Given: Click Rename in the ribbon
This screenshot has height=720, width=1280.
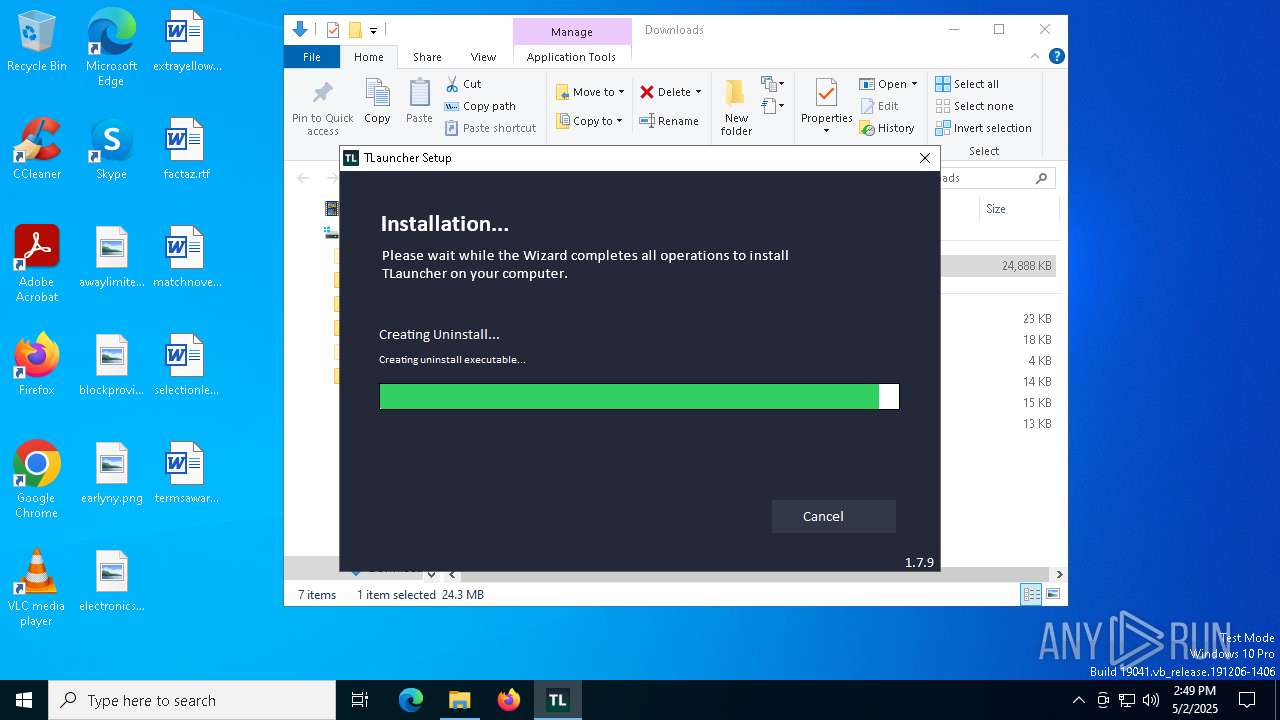Looking at the screenshot, I should tap(669, 121).
